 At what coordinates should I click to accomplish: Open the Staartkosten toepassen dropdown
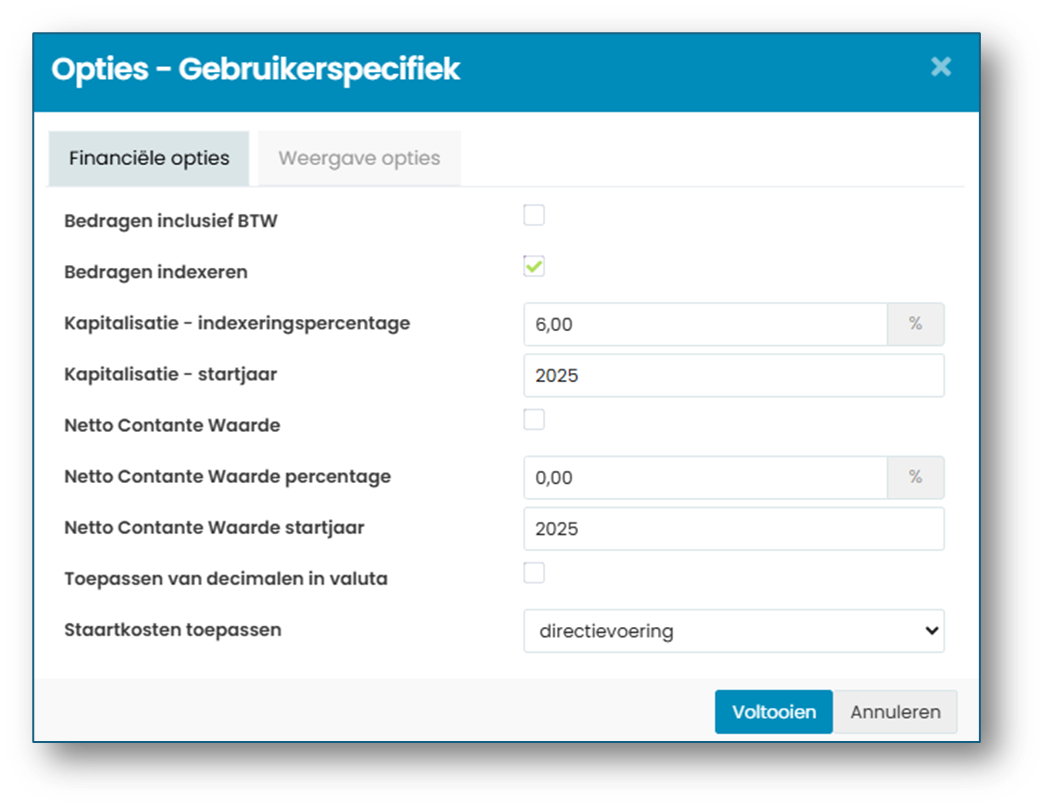coord(734,630)
